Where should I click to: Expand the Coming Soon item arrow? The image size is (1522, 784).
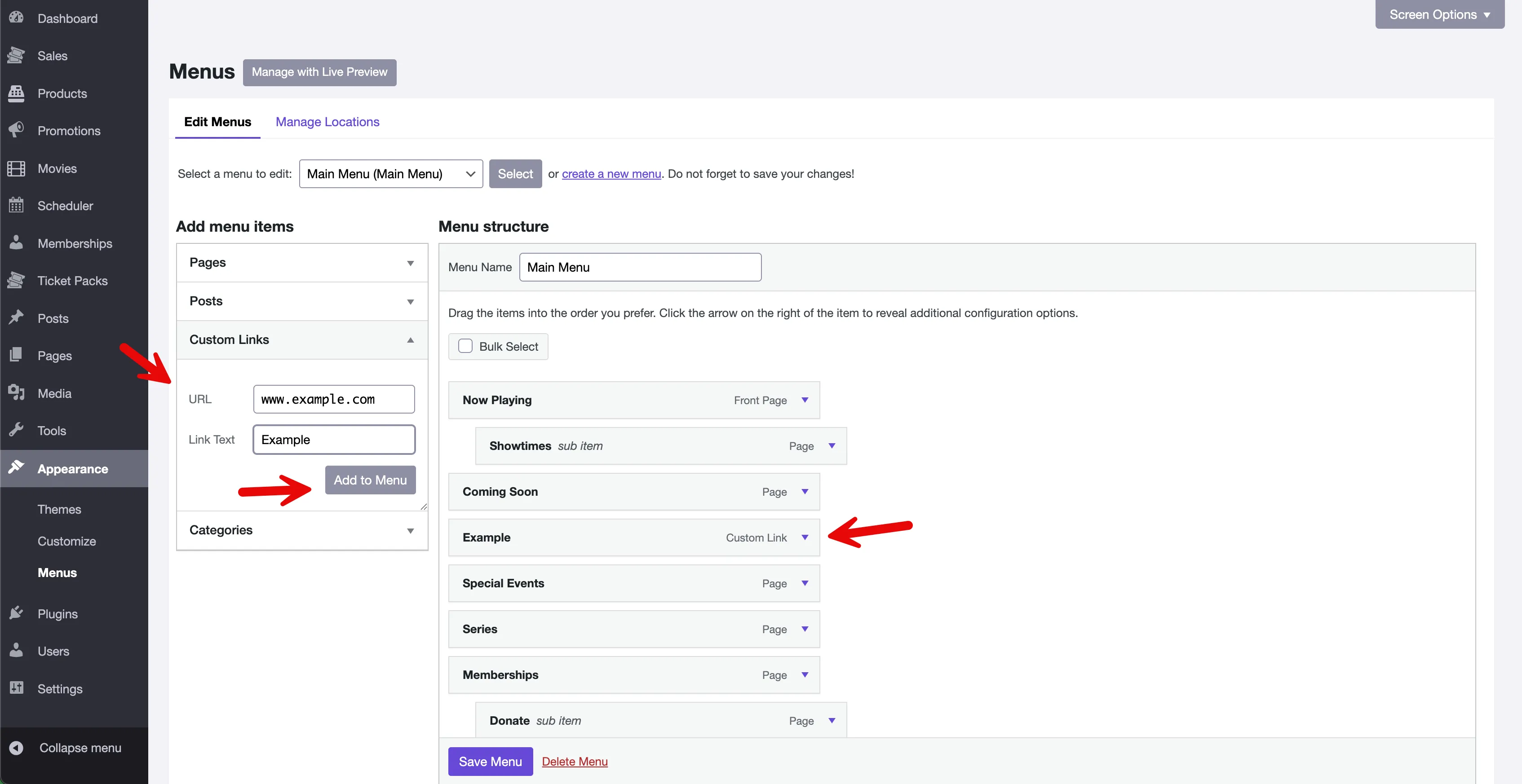(x=805, y=492)
